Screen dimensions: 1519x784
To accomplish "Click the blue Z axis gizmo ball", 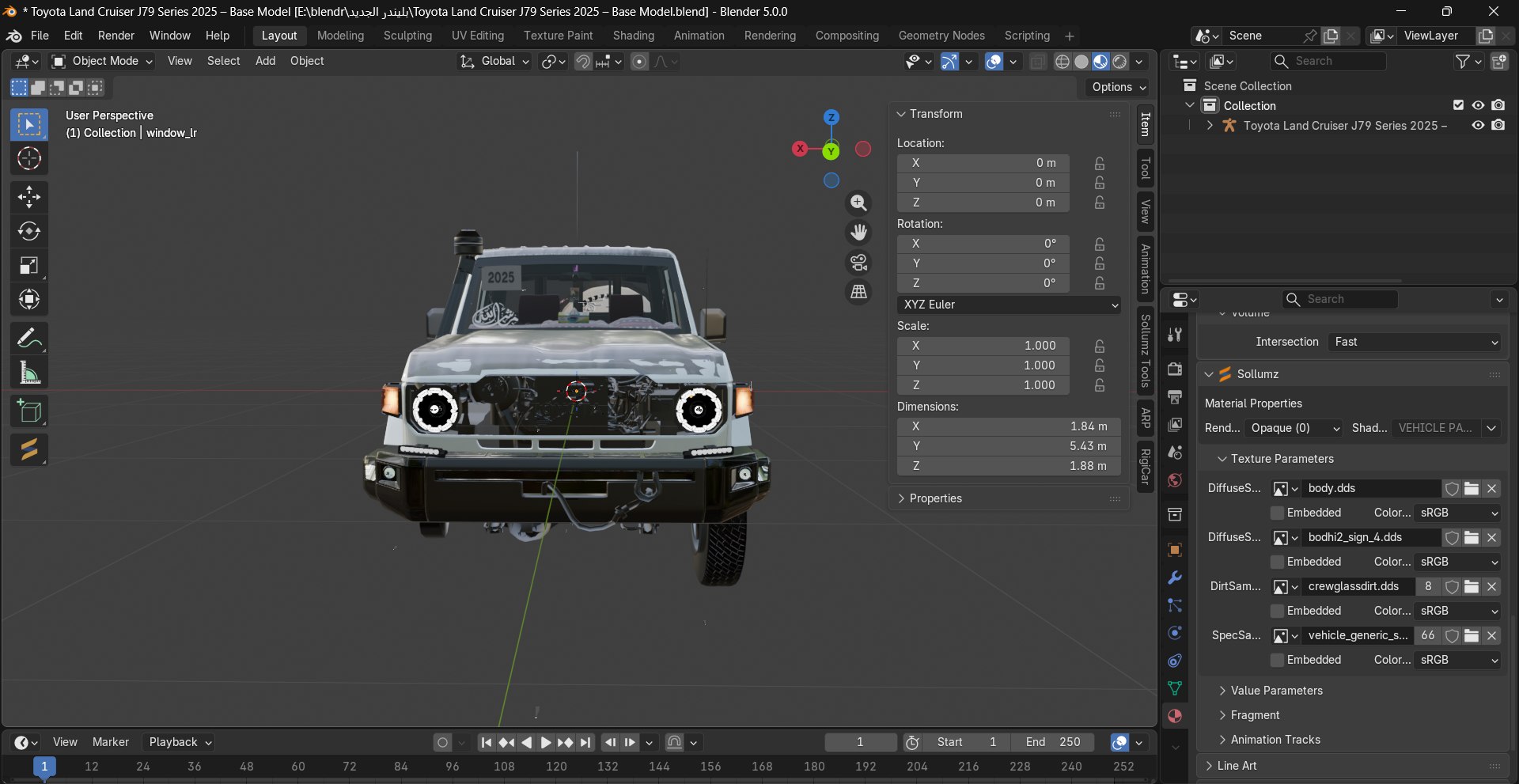I will click(x=831, y=118).
